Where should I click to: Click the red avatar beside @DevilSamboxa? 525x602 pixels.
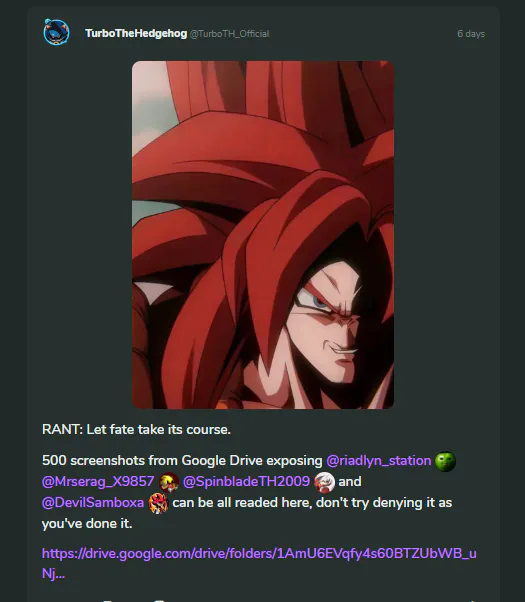click(x=158, y=503)
